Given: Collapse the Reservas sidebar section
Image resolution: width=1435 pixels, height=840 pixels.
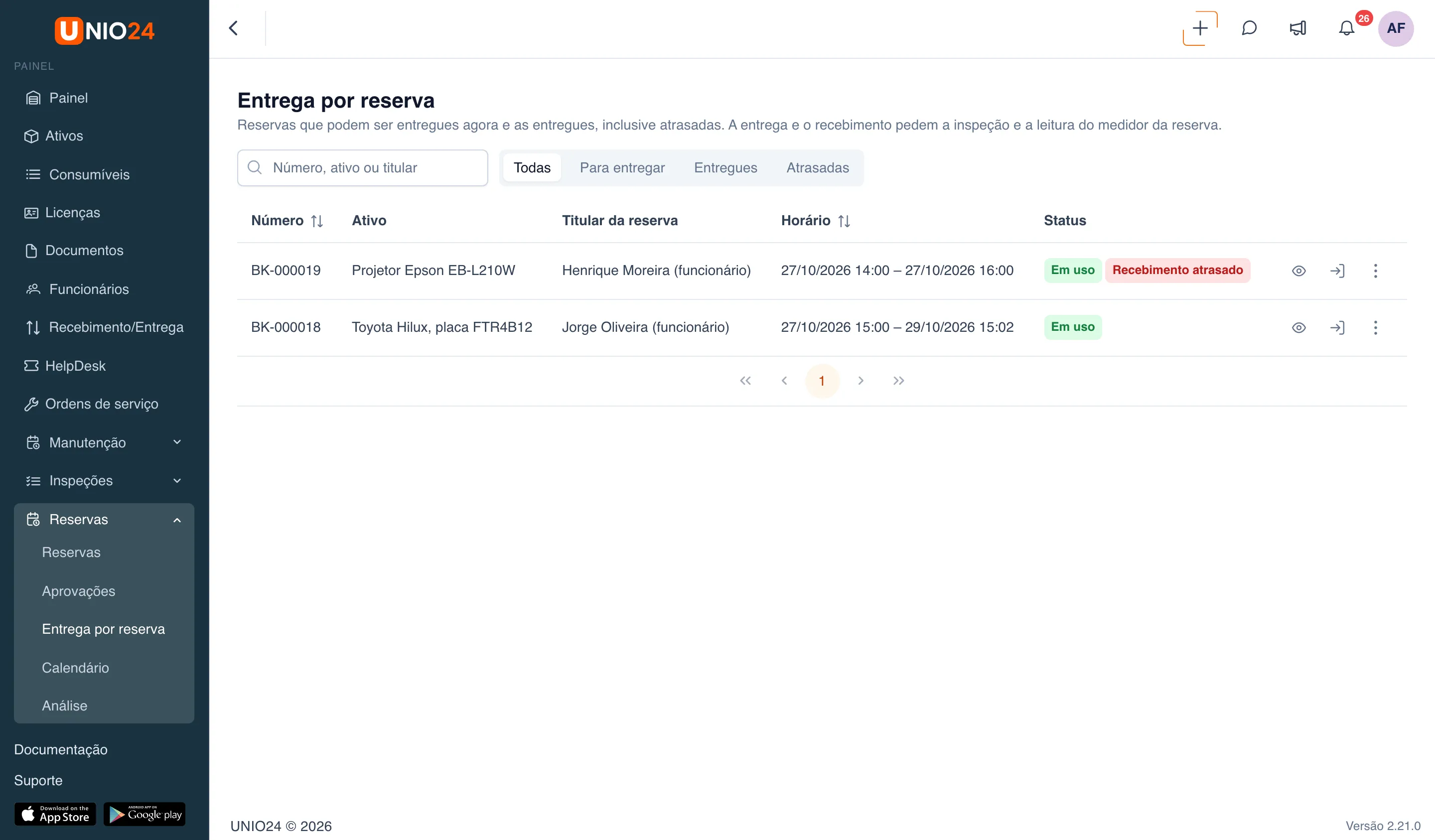Looking at the screenshot, I should pyautogui.click(x=104, y=519).
